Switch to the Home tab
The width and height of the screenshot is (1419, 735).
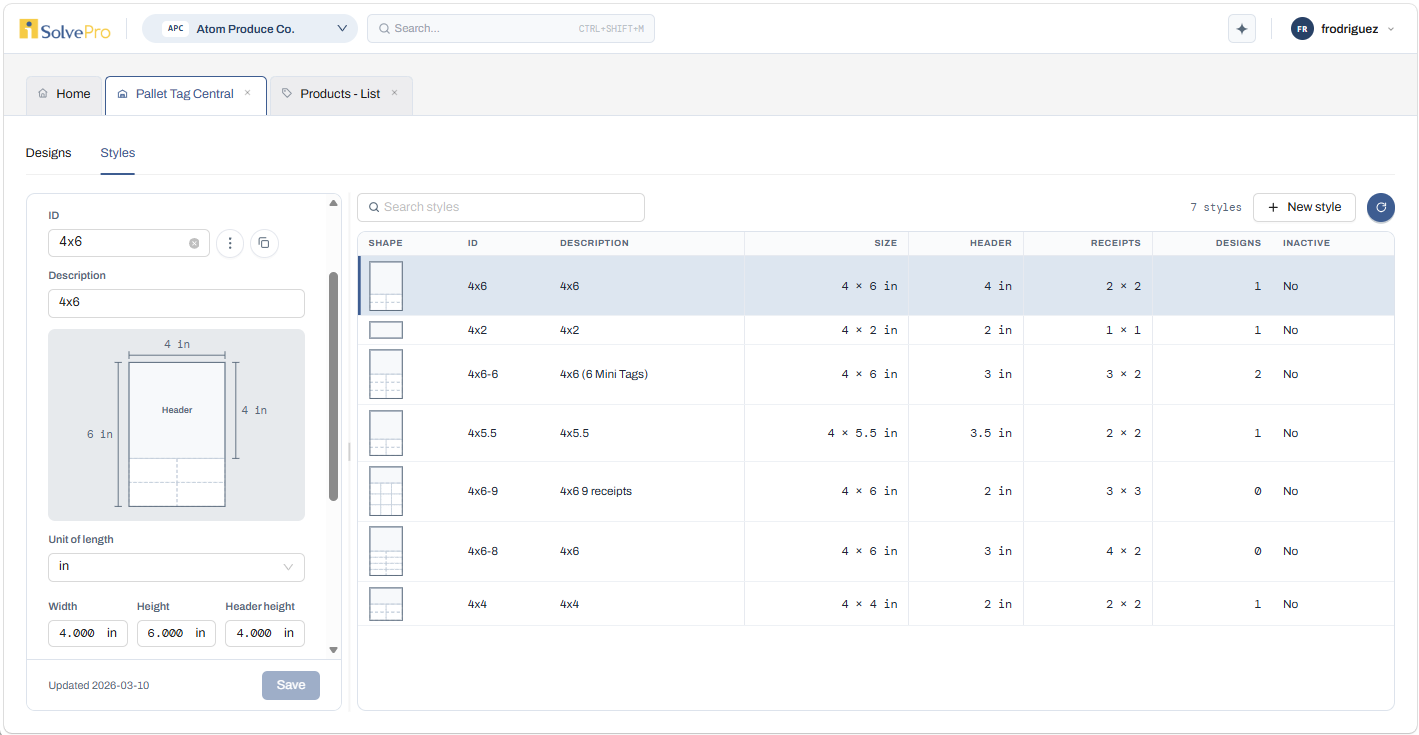[64, 94]
